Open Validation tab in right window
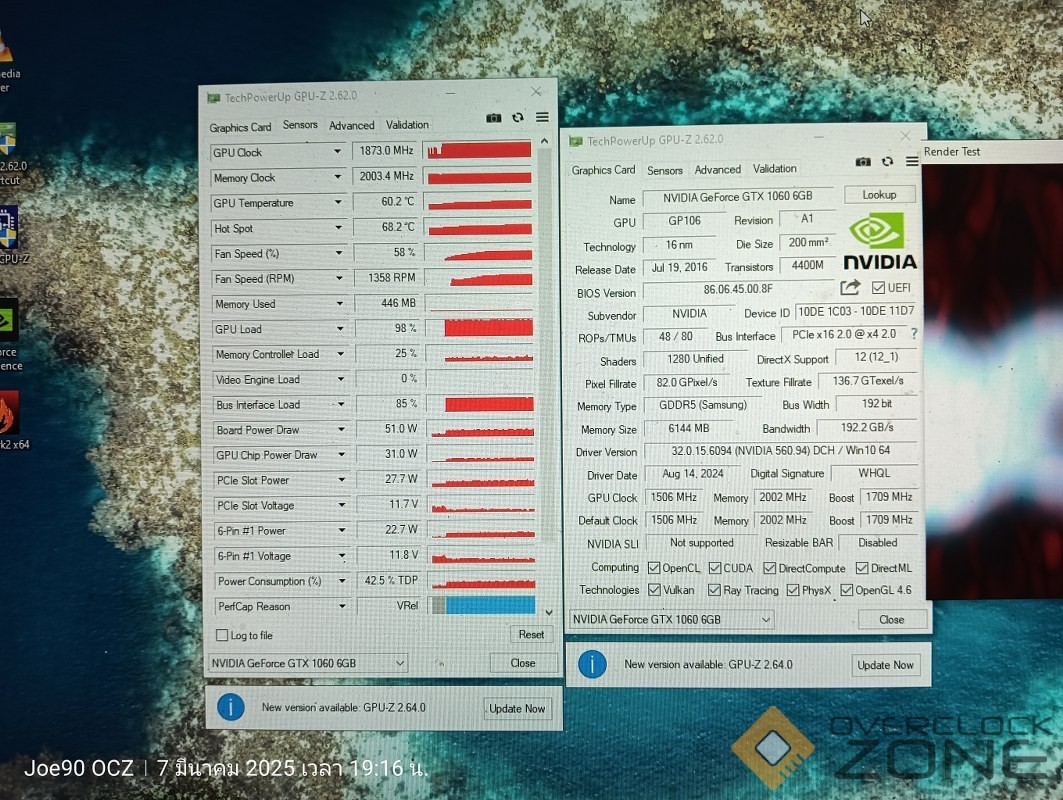 tap(774, 168)
